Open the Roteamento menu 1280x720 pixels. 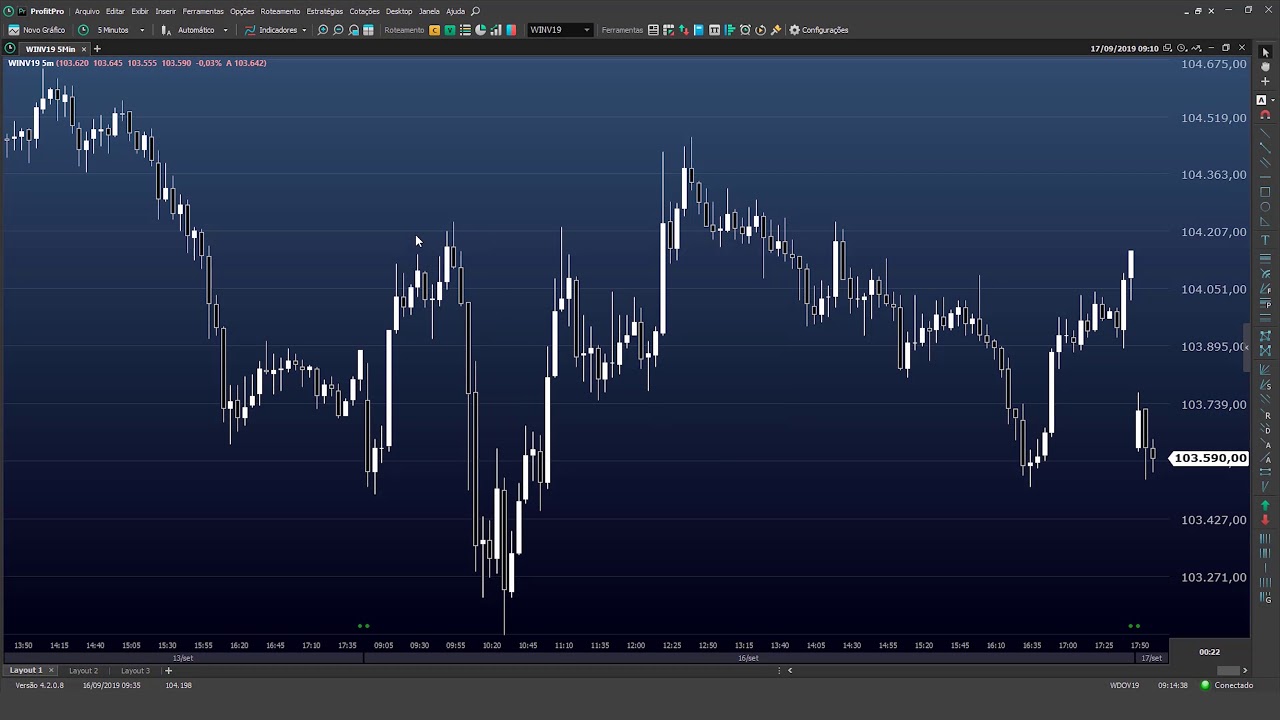coord(280,11)
